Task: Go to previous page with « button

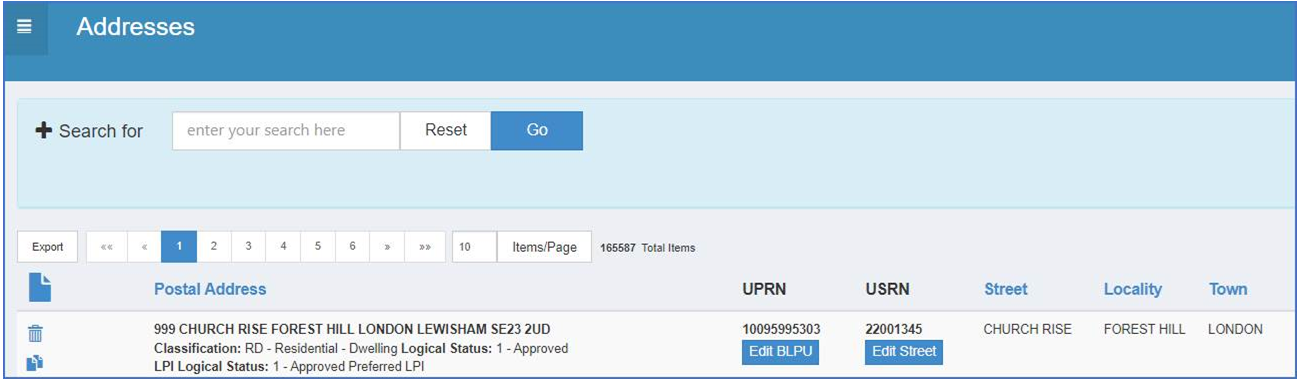Action: (x=144, y=247)
